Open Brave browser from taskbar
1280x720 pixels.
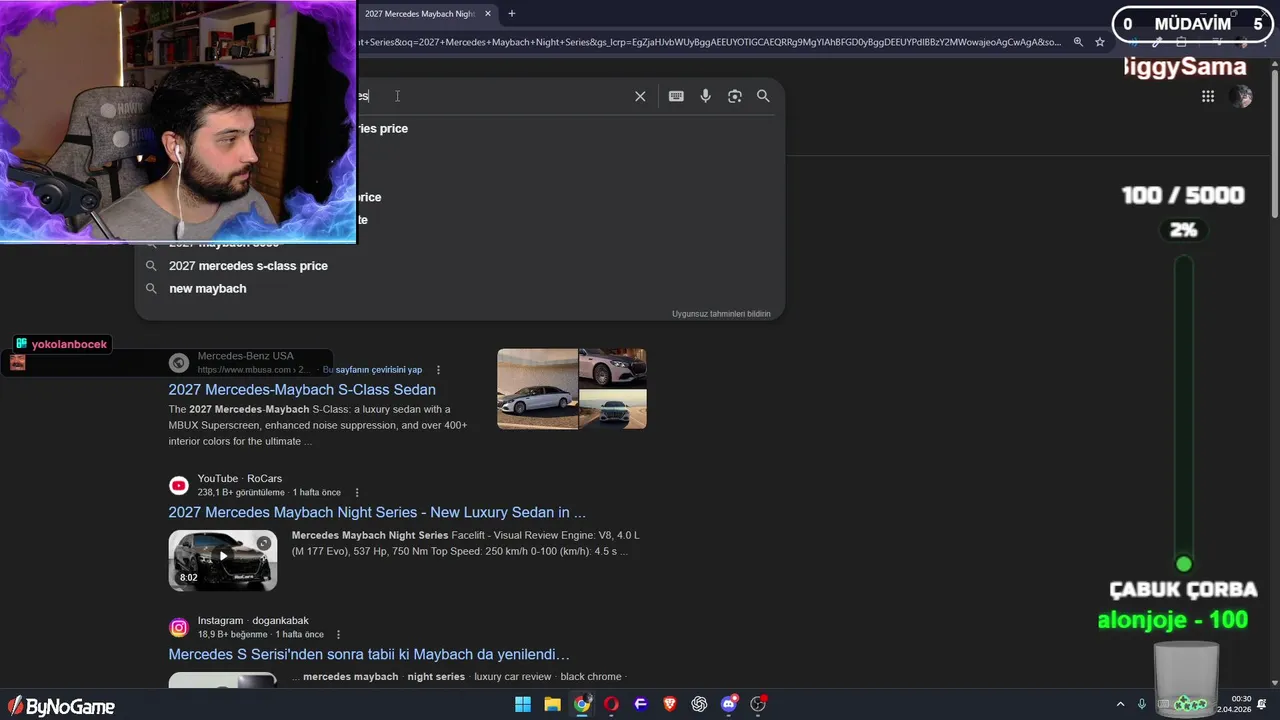tap(670, 704)
